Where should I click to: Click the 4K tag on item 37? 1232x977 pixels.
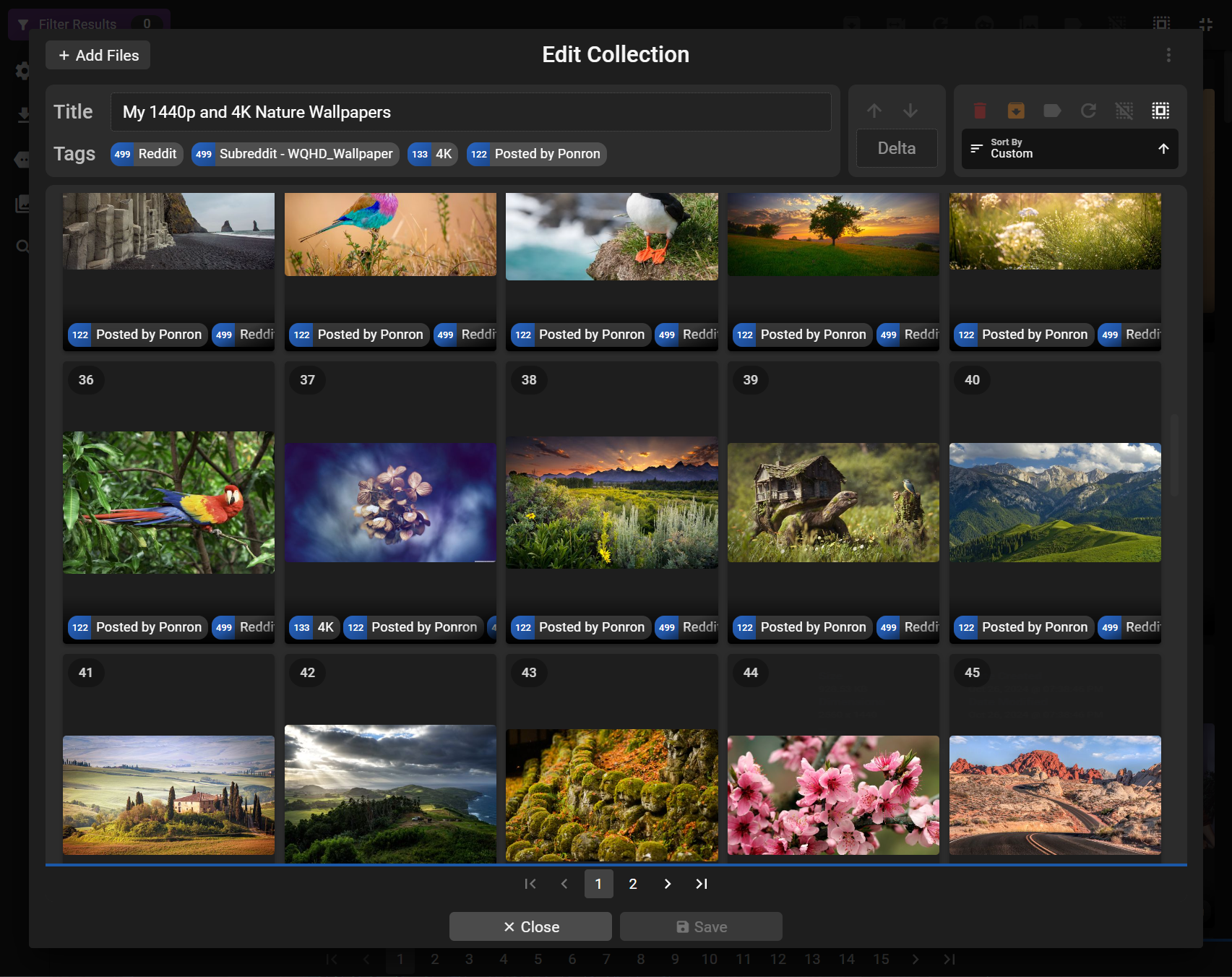click(x=314, y=627)
